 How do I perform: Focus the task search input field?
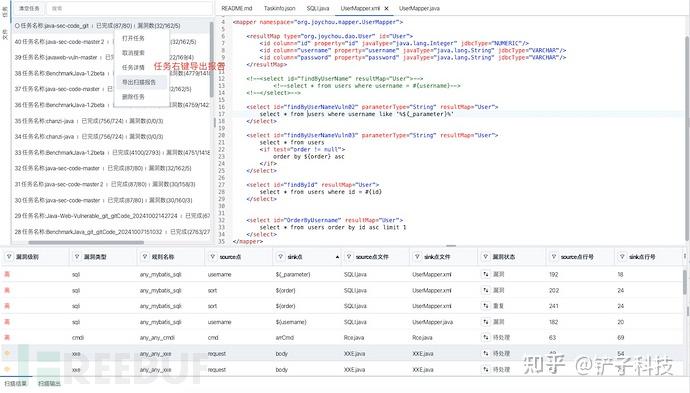pos(129,8)
